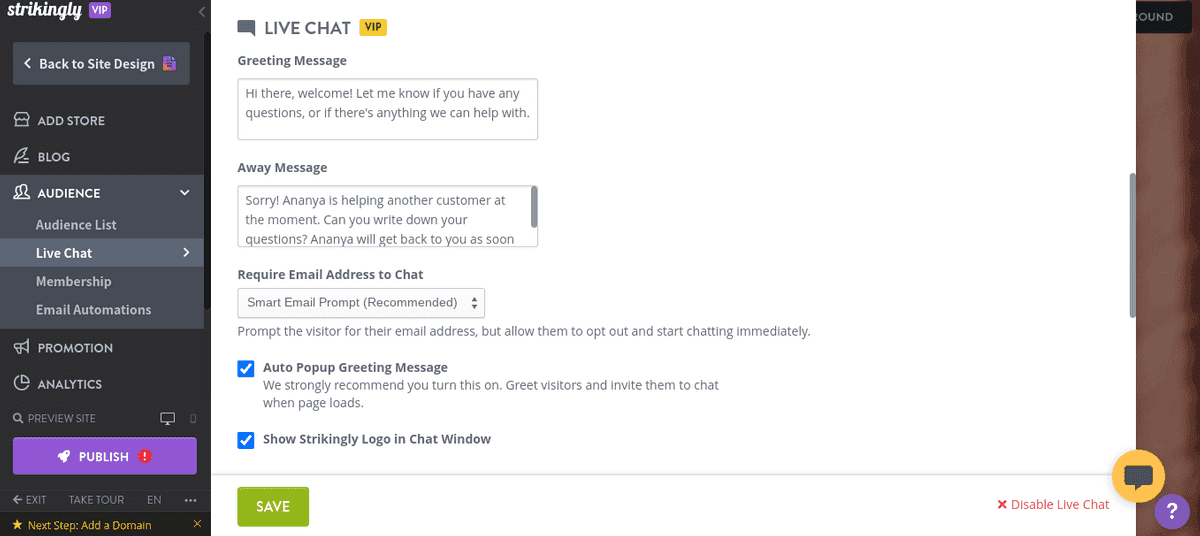Go to Membership in sidebar
The height and width of the screenshot is (536, 1200).
[x=73, y=281]
